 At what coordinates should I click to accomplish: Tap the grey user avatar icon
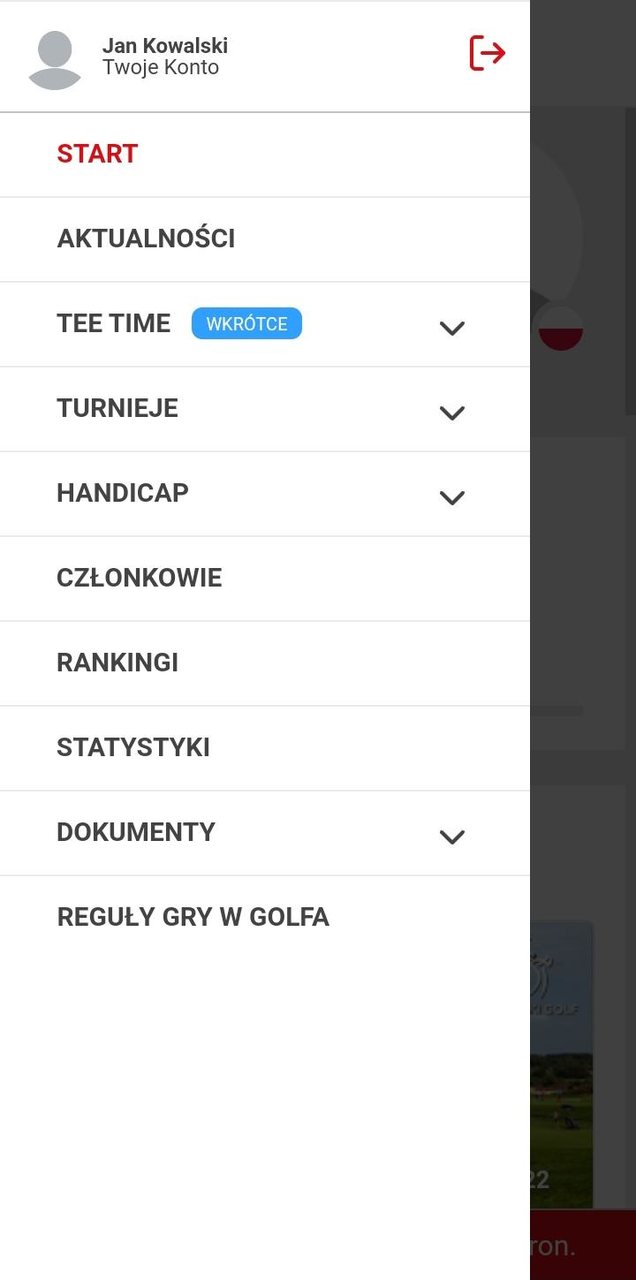[55, 60]
